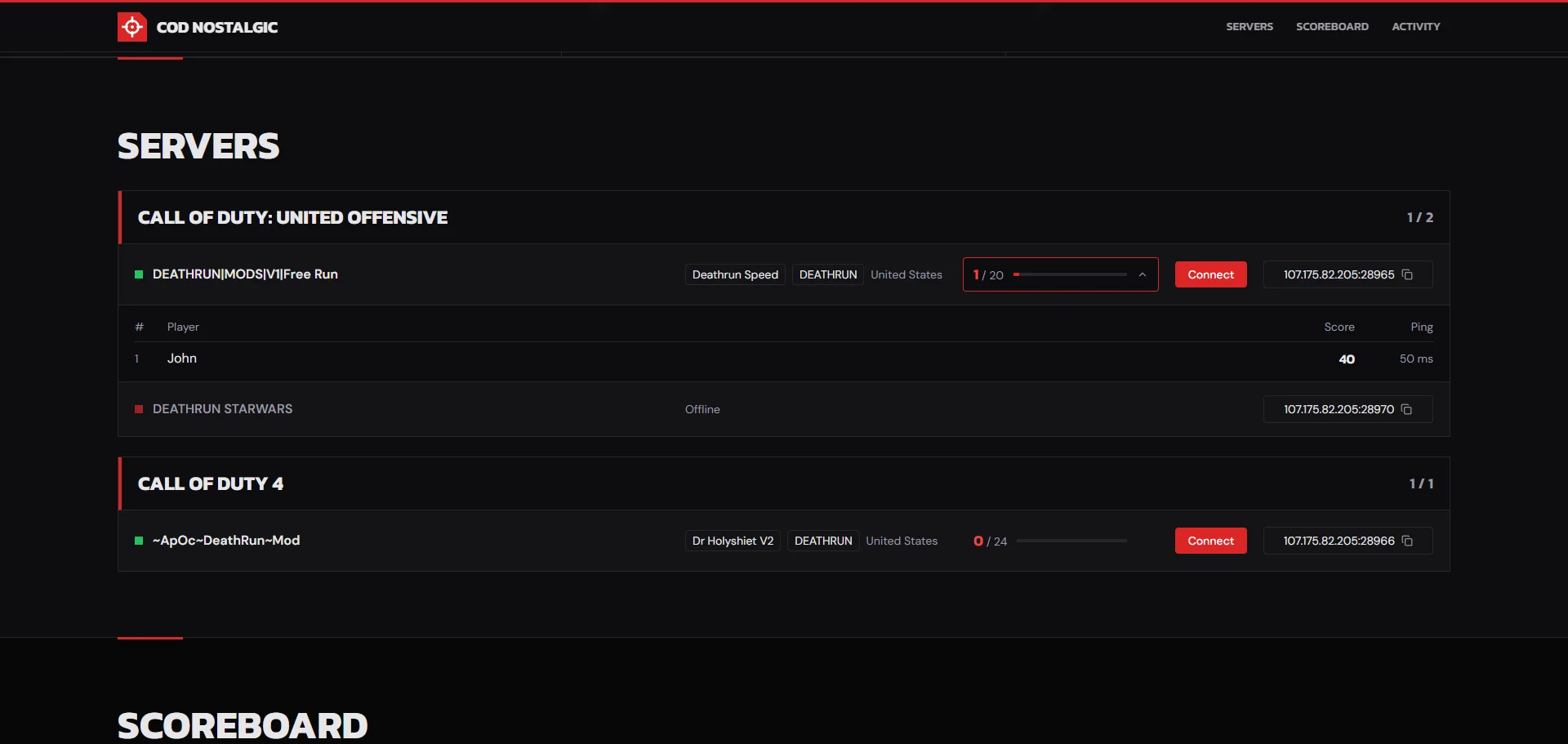
Task: Click the CALL OF DUTY 4 section header
Action: (211, 483)
